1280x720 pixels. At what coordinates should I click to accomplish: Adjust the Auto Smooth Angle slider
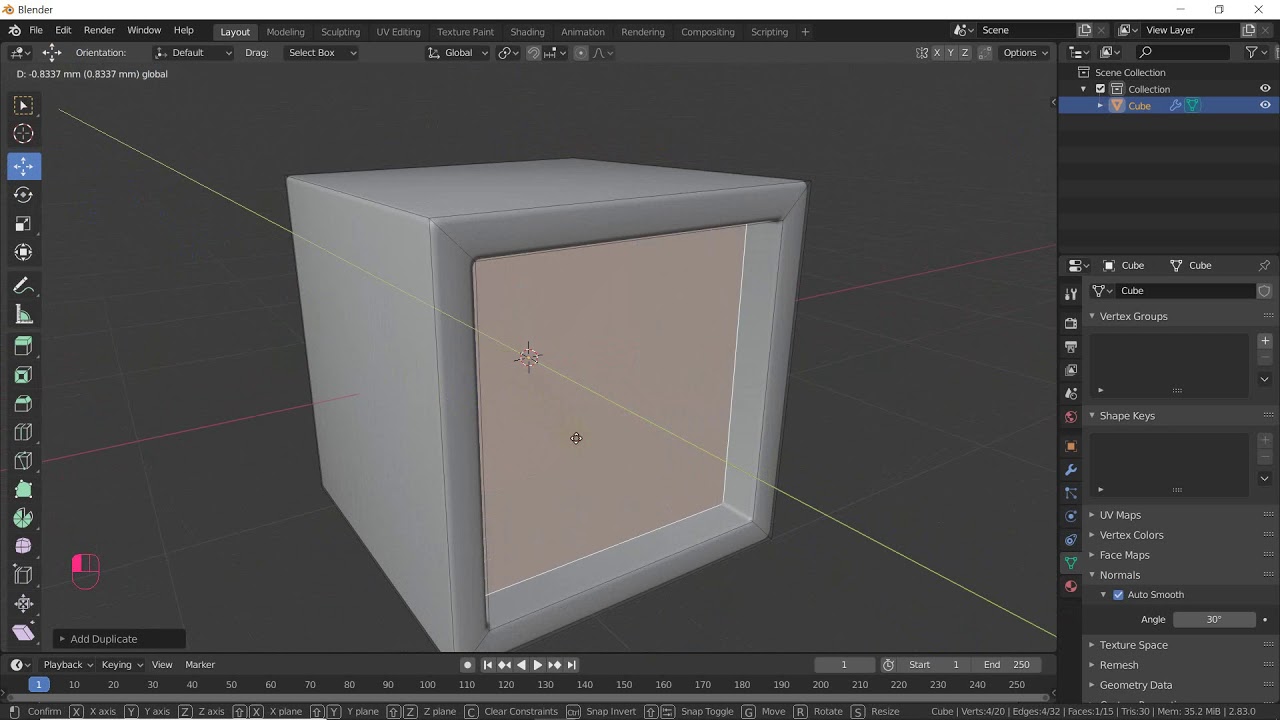point(1214,620)
